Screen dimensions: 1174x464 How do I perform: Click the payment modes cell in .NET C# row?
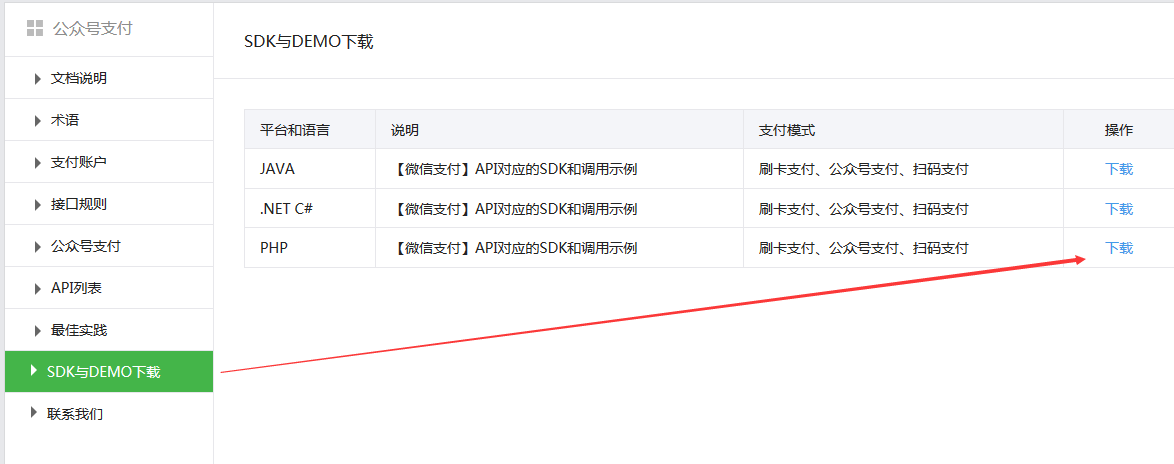point(903,209)
